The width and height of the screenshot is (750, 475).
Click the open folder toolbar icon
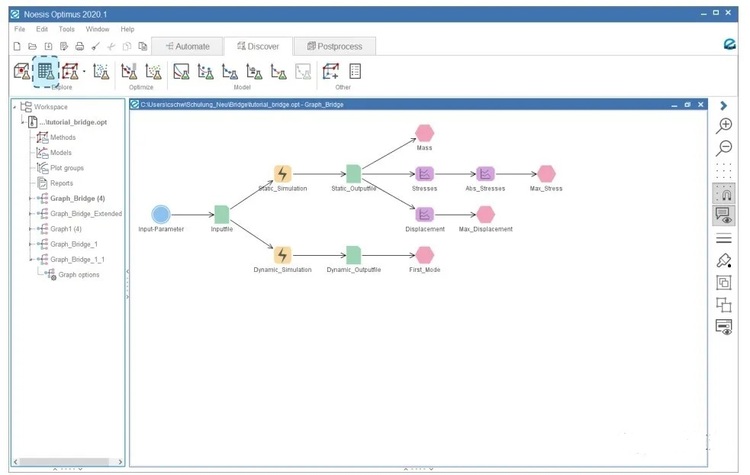pyautogui.click(x=32, y=46)
